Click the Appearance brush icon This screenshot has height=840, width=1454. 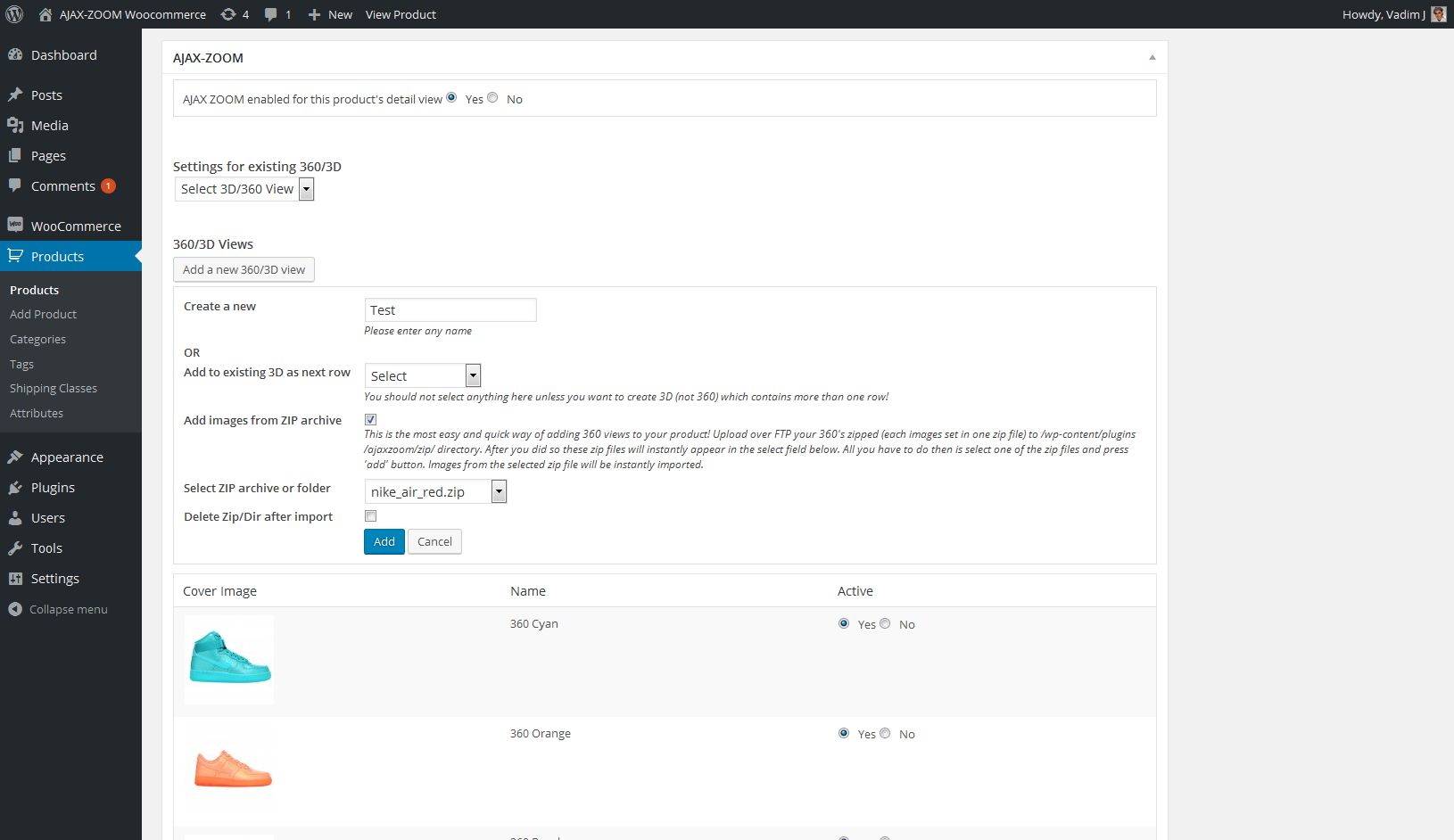[15, 457]
